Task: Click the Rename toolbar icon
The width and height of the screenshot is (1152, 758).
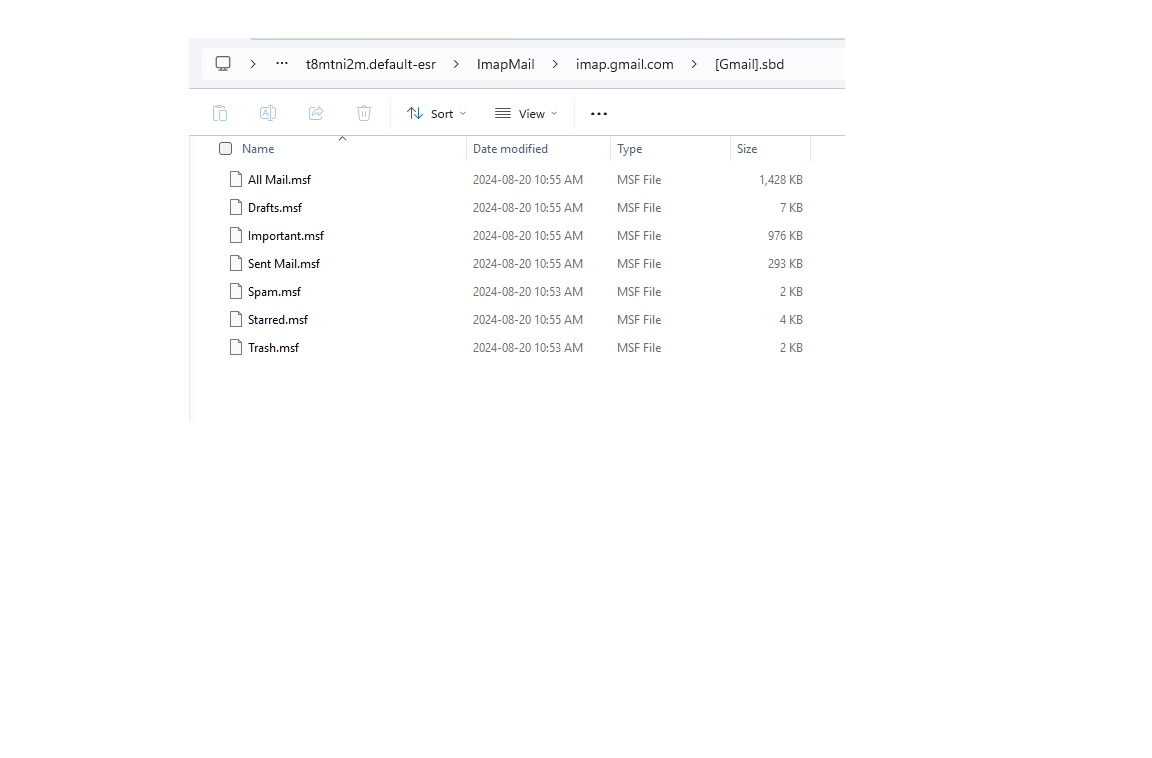Action: (x=267, y=113)
